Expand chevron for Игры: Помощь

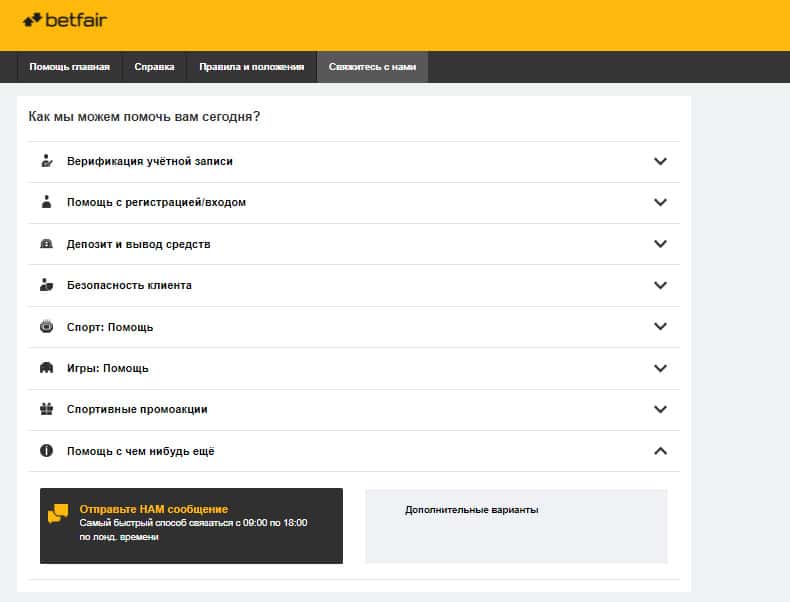pyautogui.click(x=660, y=368)
